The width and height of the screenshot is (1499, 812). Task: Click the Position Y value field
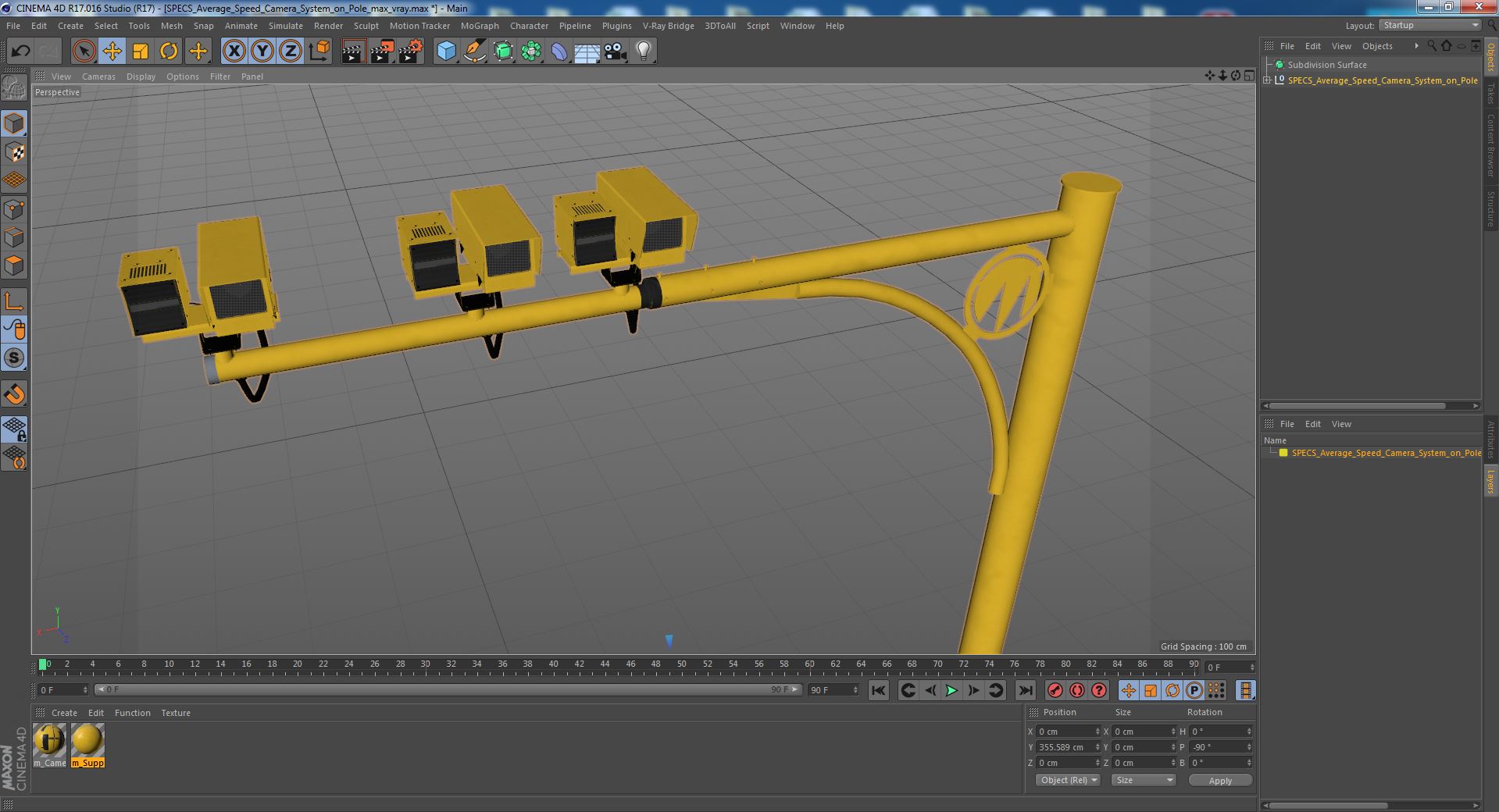(x=1065, y=747)
